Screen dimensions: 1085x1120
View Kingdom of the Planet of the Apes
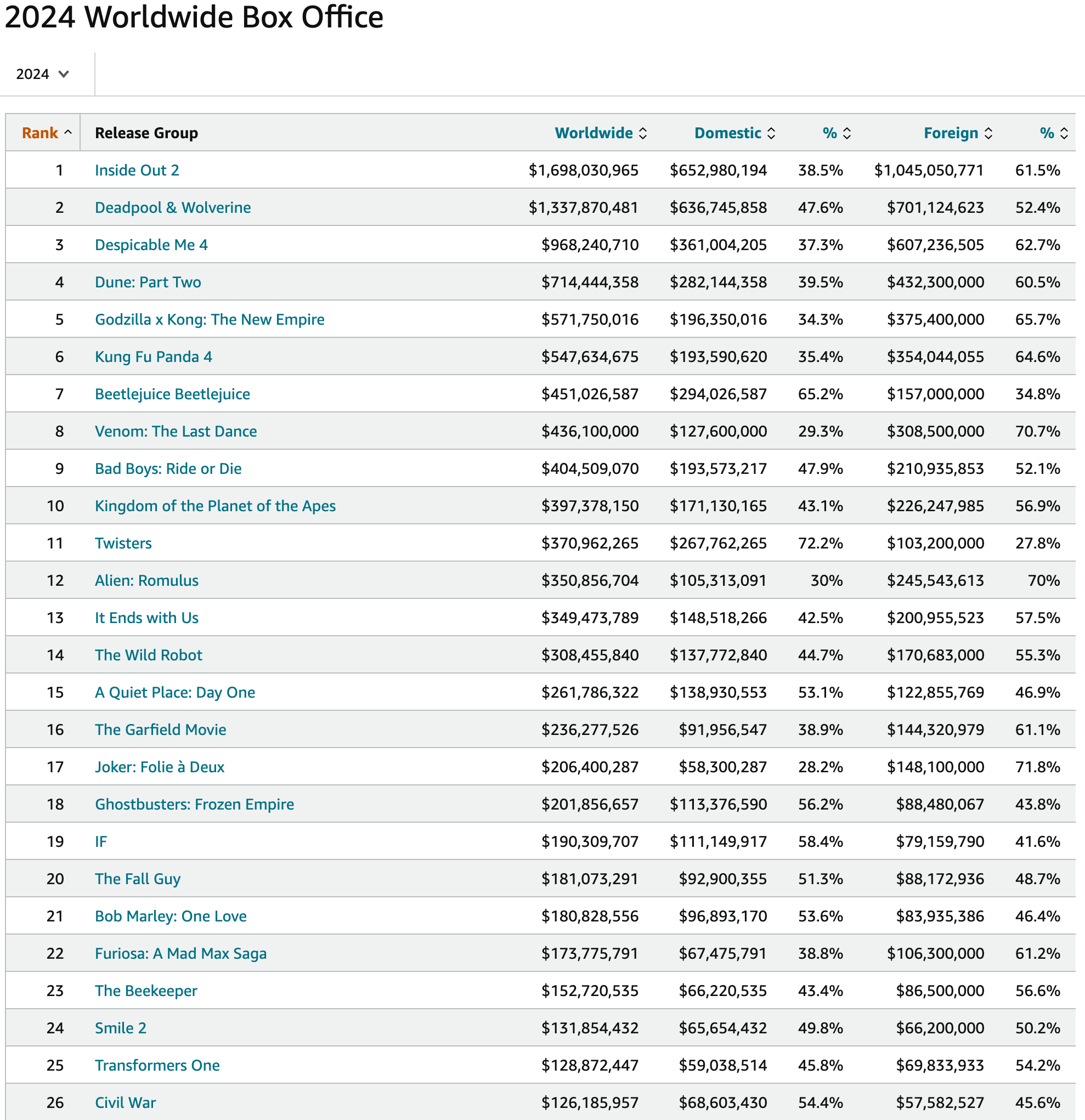(215, 506)
